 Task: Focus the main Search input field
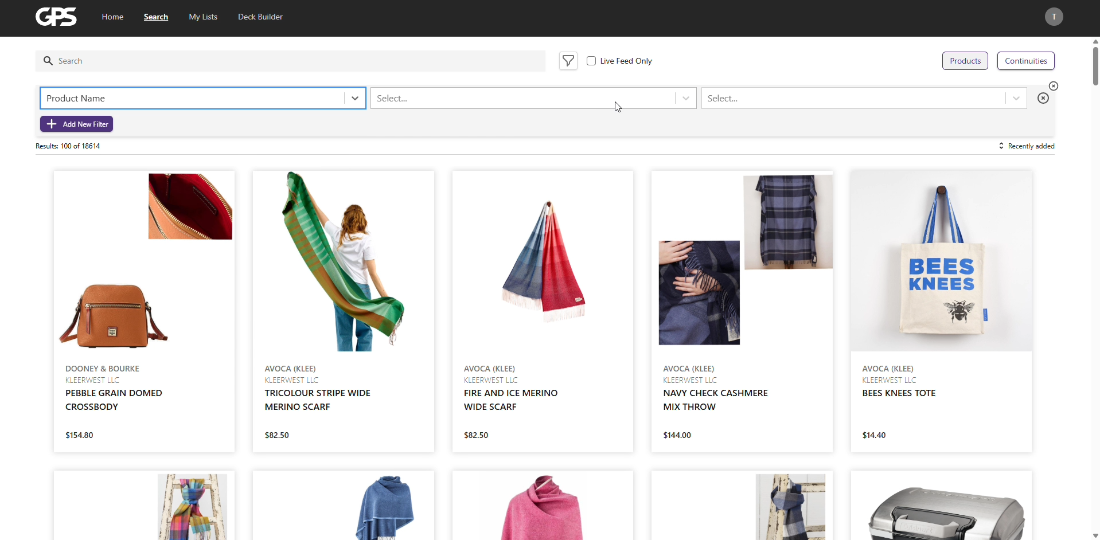(x=290, y=61)
